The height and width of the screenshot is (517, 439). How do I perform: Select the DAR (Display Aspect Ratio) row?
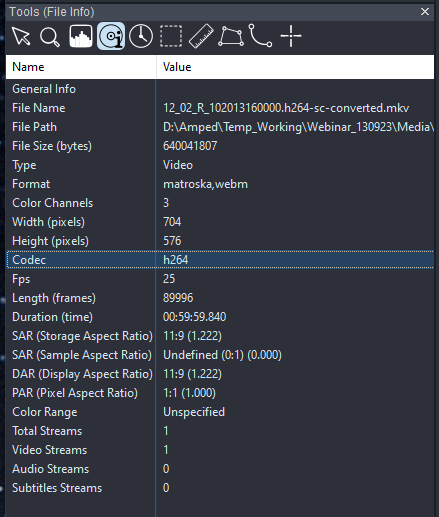[220, 374]
